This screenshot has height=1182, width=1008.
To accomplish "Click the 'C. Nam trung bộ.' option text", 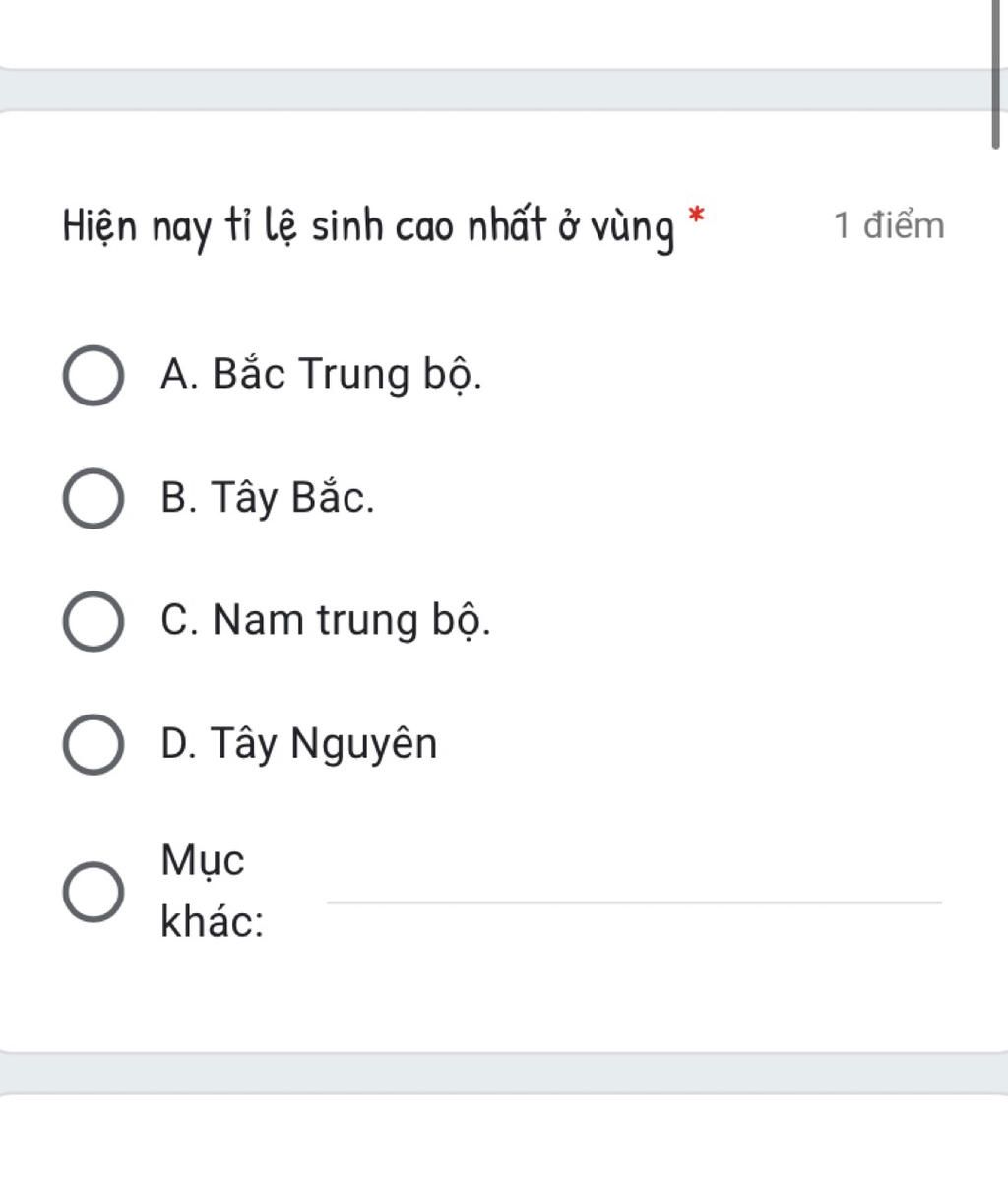I will 325,620.
